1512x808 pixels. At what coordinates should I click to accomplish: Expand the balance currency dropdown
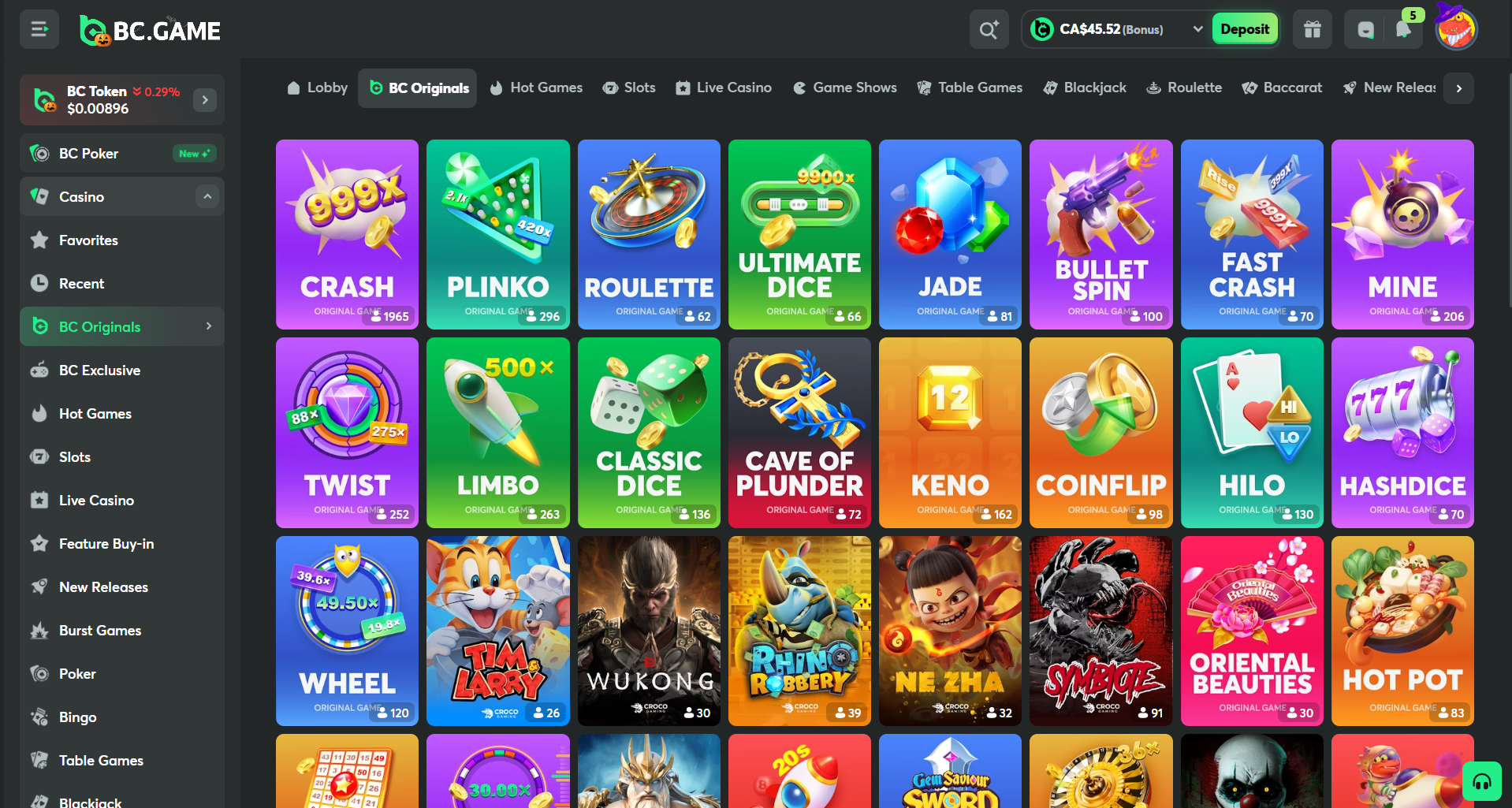[x=1197, y=29]
